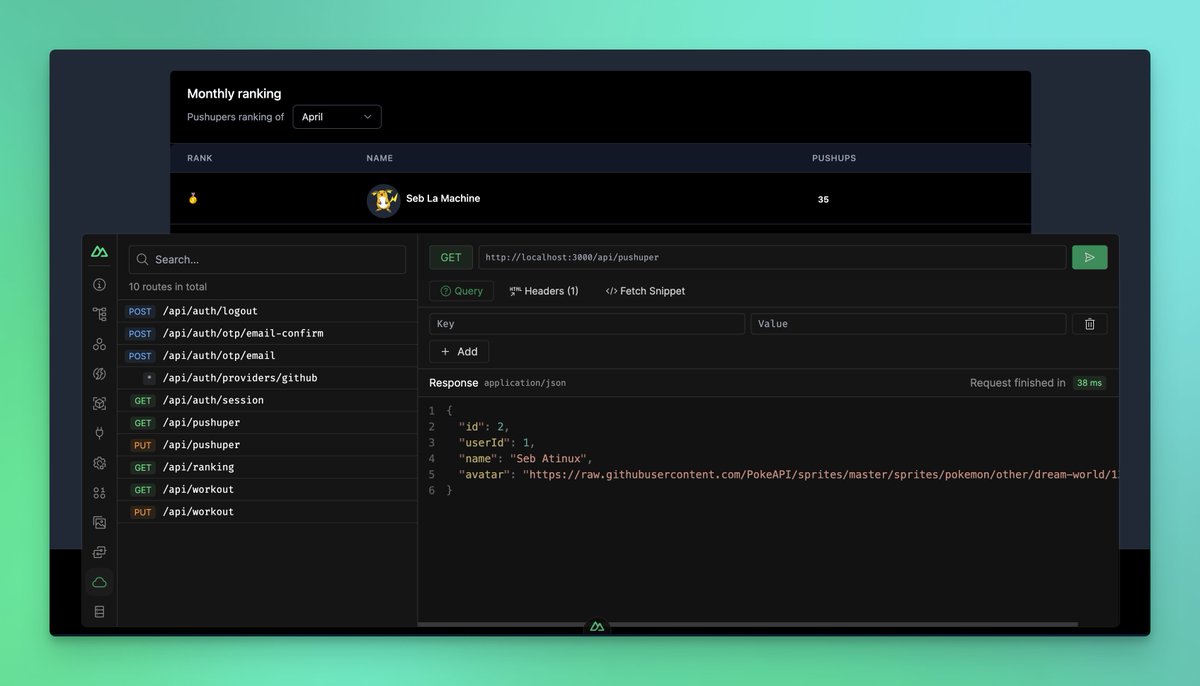Select GET /api/pushuper route
The height and width of the screenshot is (686, 1200).
[267, 422]
